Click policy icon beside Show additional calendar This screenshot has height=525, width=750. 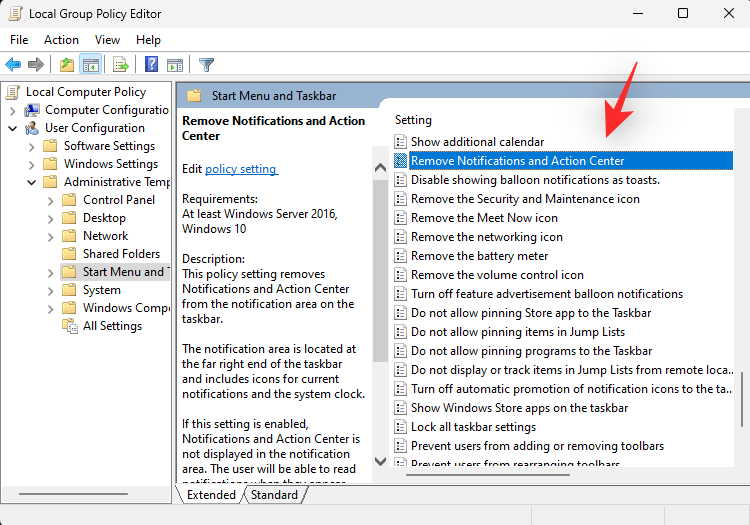point(400,142)
